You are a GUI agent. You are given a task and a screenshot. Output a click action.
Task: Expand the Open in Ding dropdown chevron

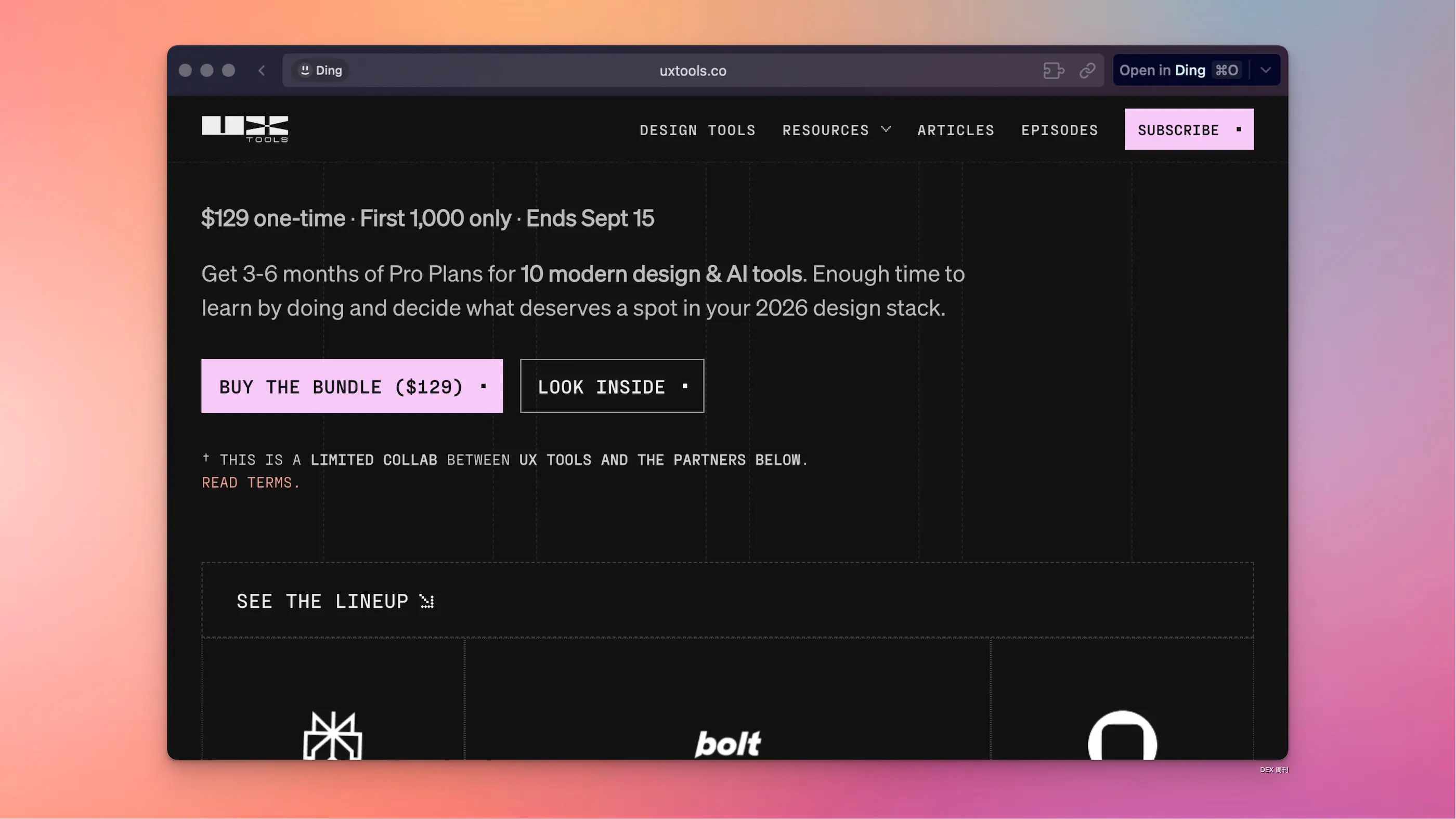(x=1266, y=71)
